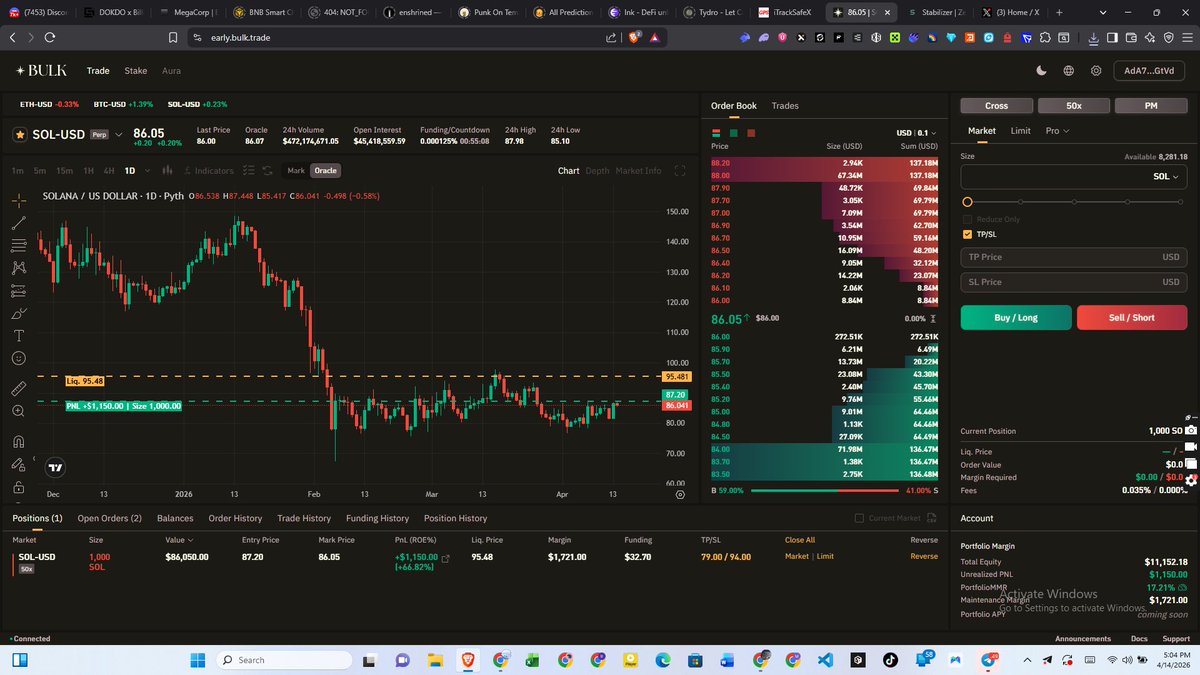Switch theme with the moon icon

click(1042, 71)
